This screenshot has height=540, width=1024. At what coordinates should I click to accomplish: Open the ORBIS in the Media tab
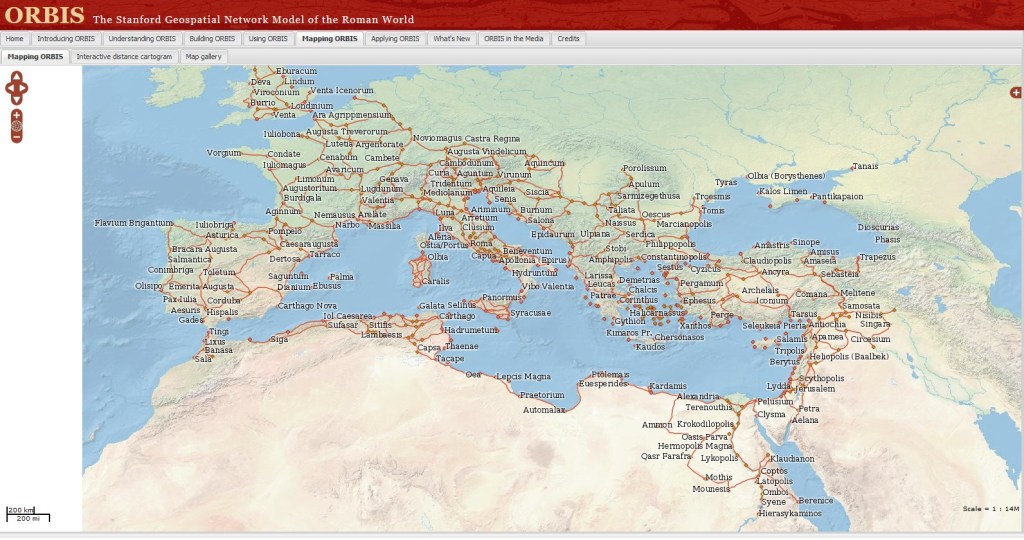point(514,39)
